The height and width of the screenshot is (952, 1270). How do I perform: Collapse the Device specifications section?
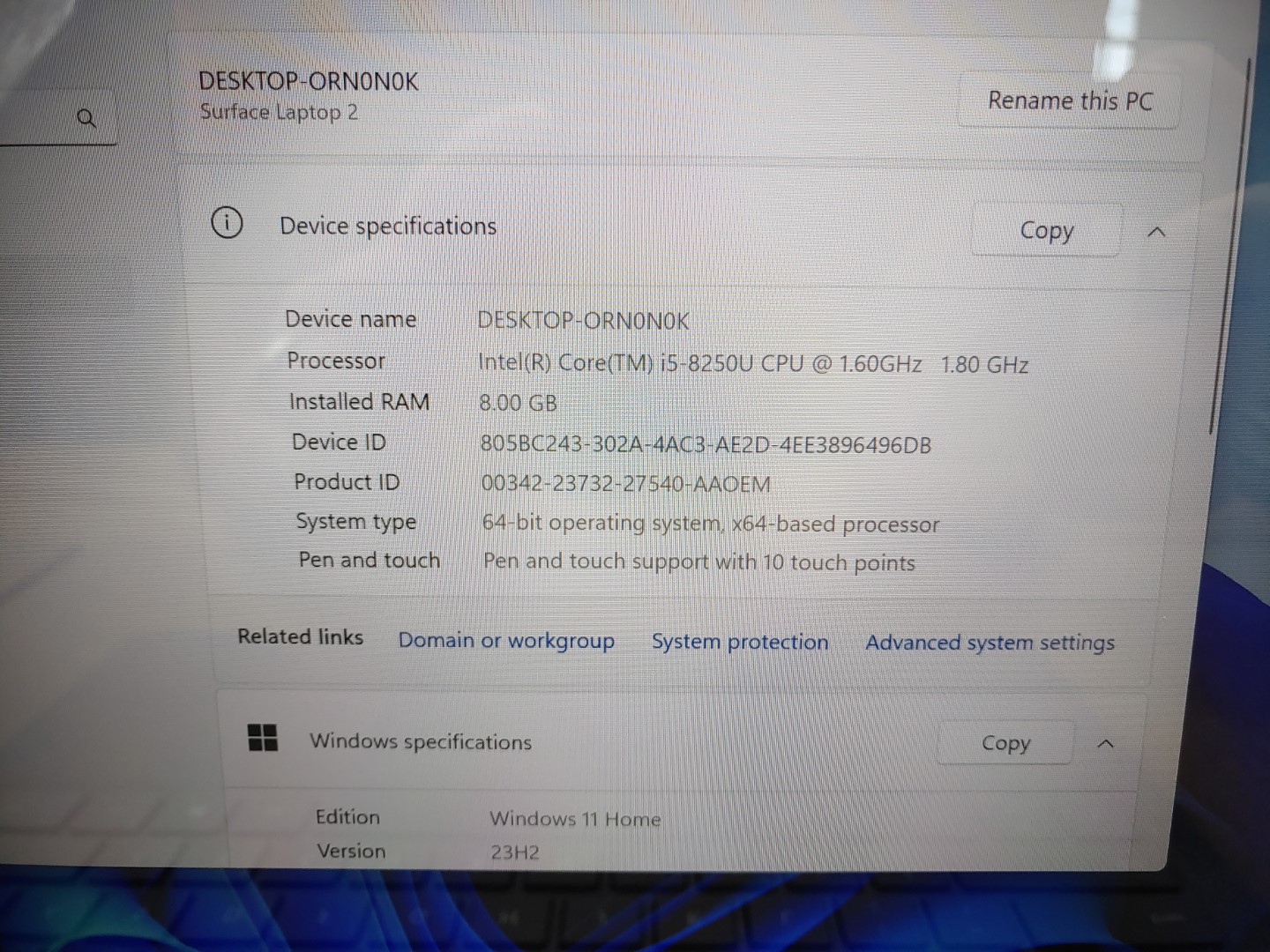pyautogui.click(x=1156, y=233)
